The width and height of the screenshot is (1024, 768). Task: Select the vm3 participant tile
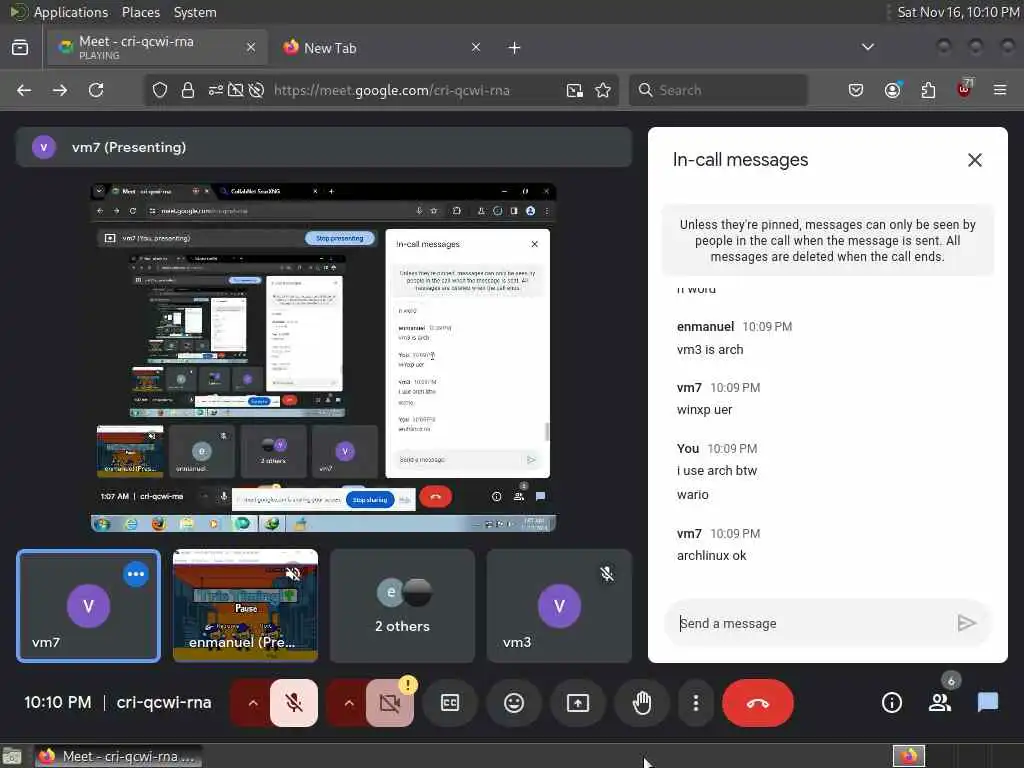coord(559,606)
